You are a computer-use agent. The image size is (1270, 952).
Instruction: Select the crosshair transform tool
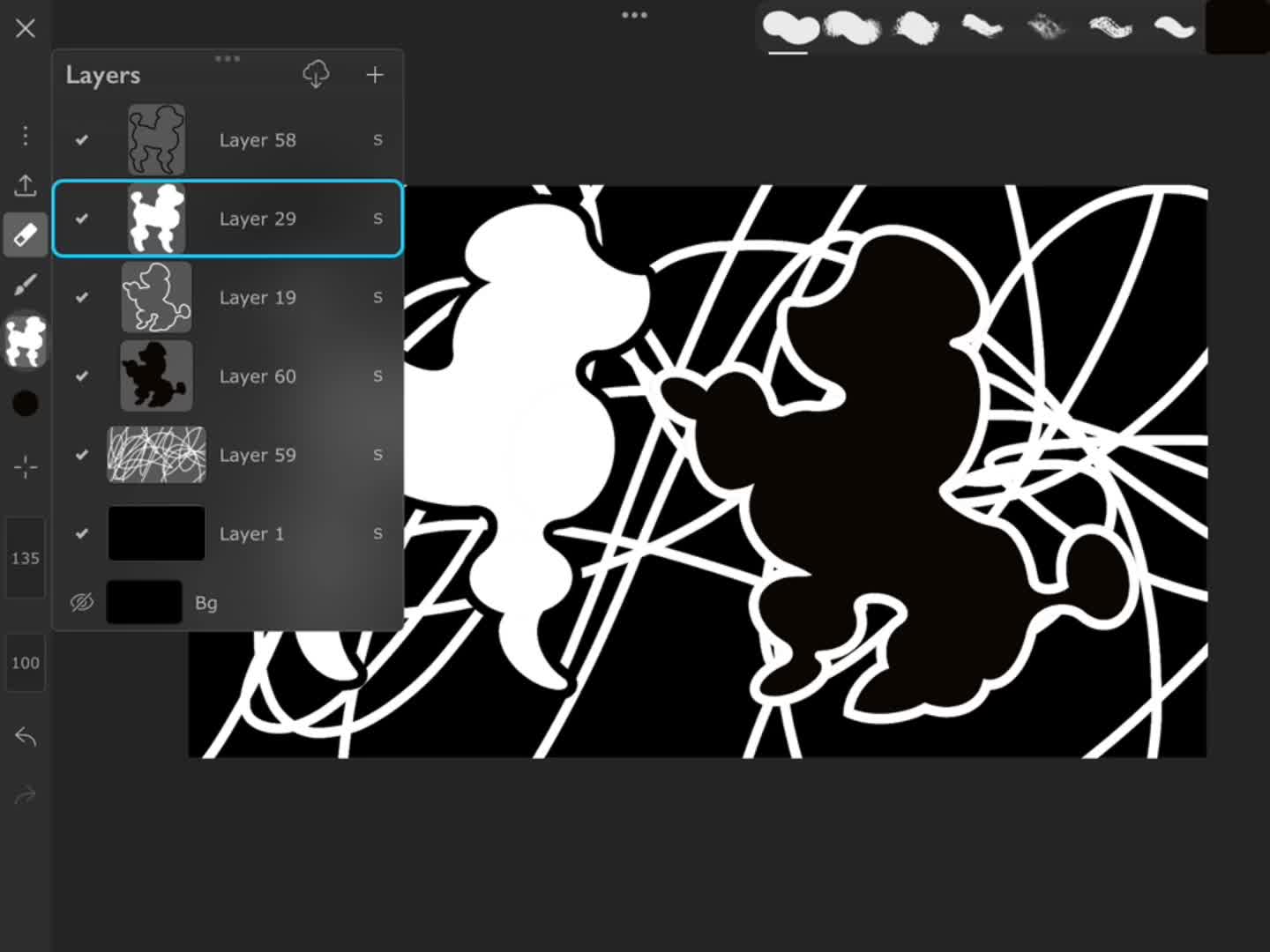26,466
